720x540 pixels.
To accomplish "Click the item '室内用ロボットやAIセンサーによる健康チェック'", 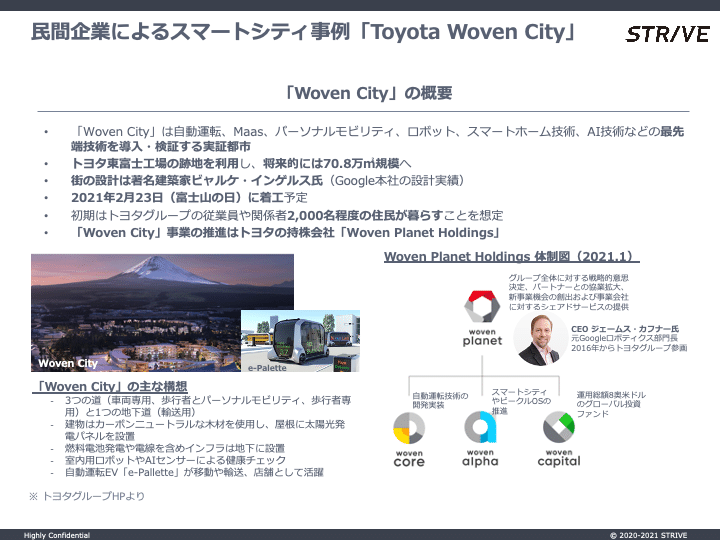I will (175, 460).
